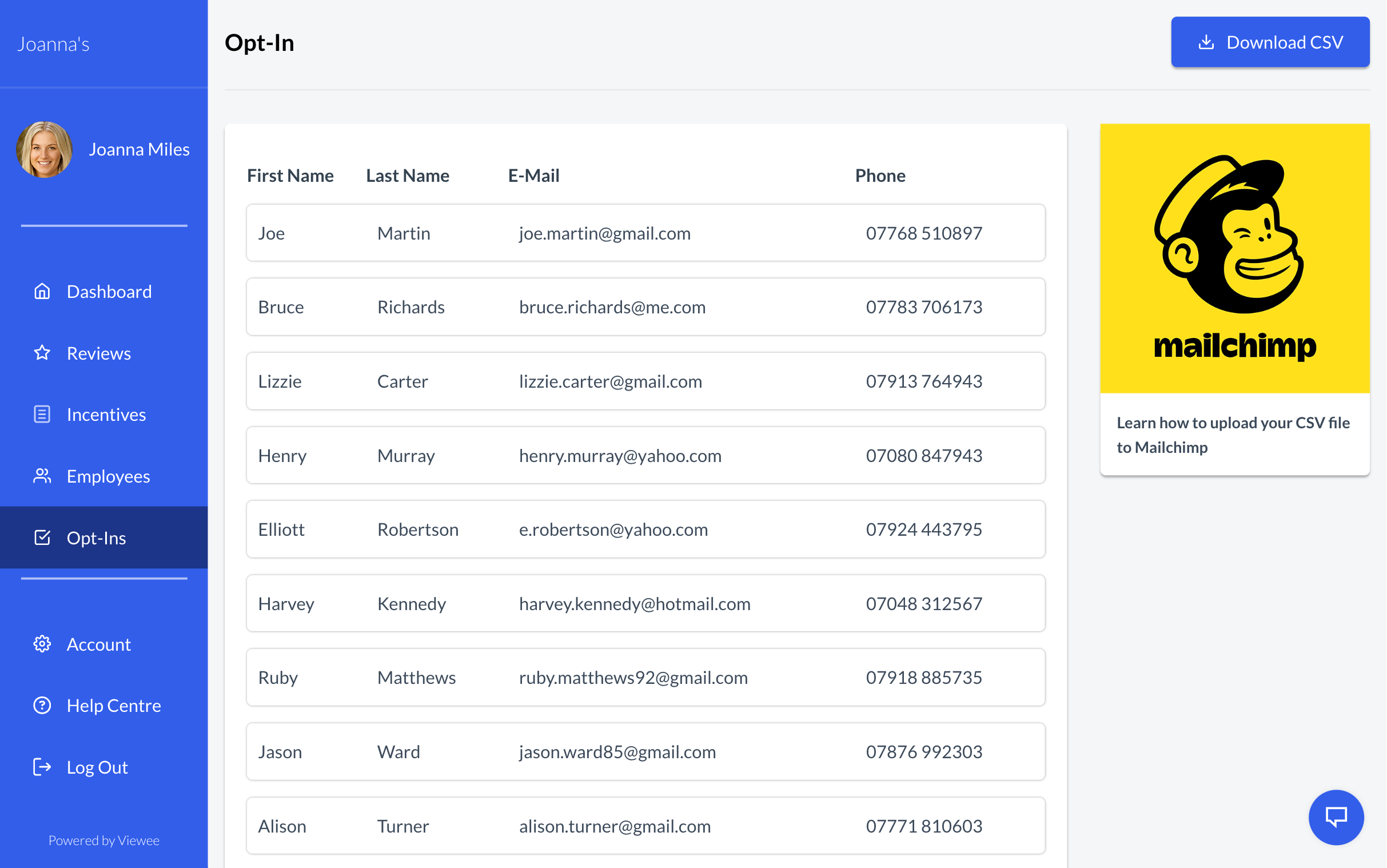Click the Reviews star icon
Viewport: 1387px width, 868px height.
42,353
